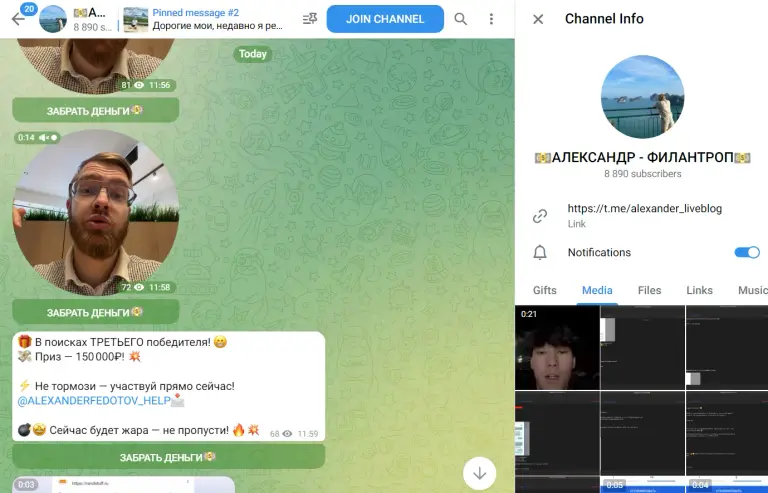This screenshot has width=768, height=493.
Task: Click ЗАБРАТЬ ДЕНЬГИ button under the 11:56 video
Action: 96,111
